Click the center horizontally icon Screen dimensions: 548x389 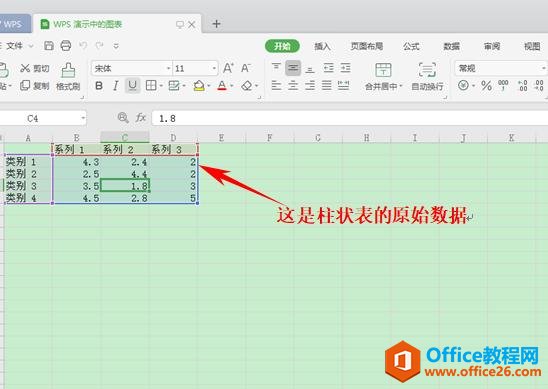point(293,85)
